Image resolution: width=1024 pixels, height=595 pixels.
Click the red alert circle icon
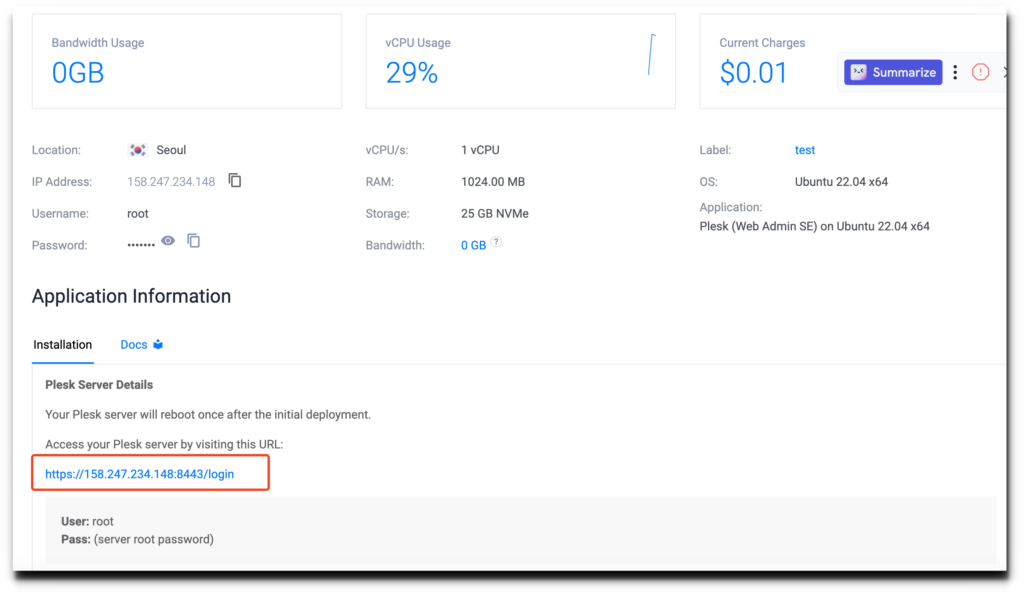pos(980,72)
